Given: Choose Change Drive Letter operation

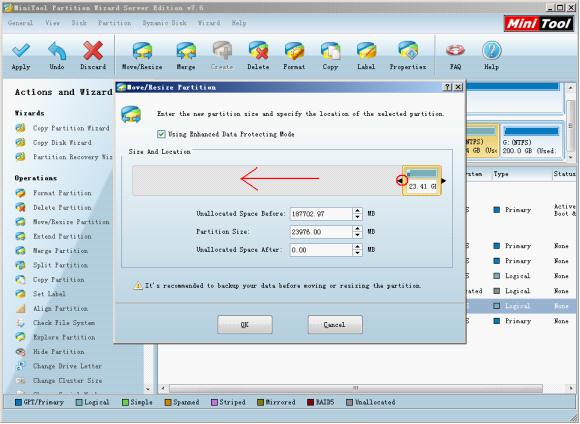Looking at the screenshot, I should (x=59, y=366).
